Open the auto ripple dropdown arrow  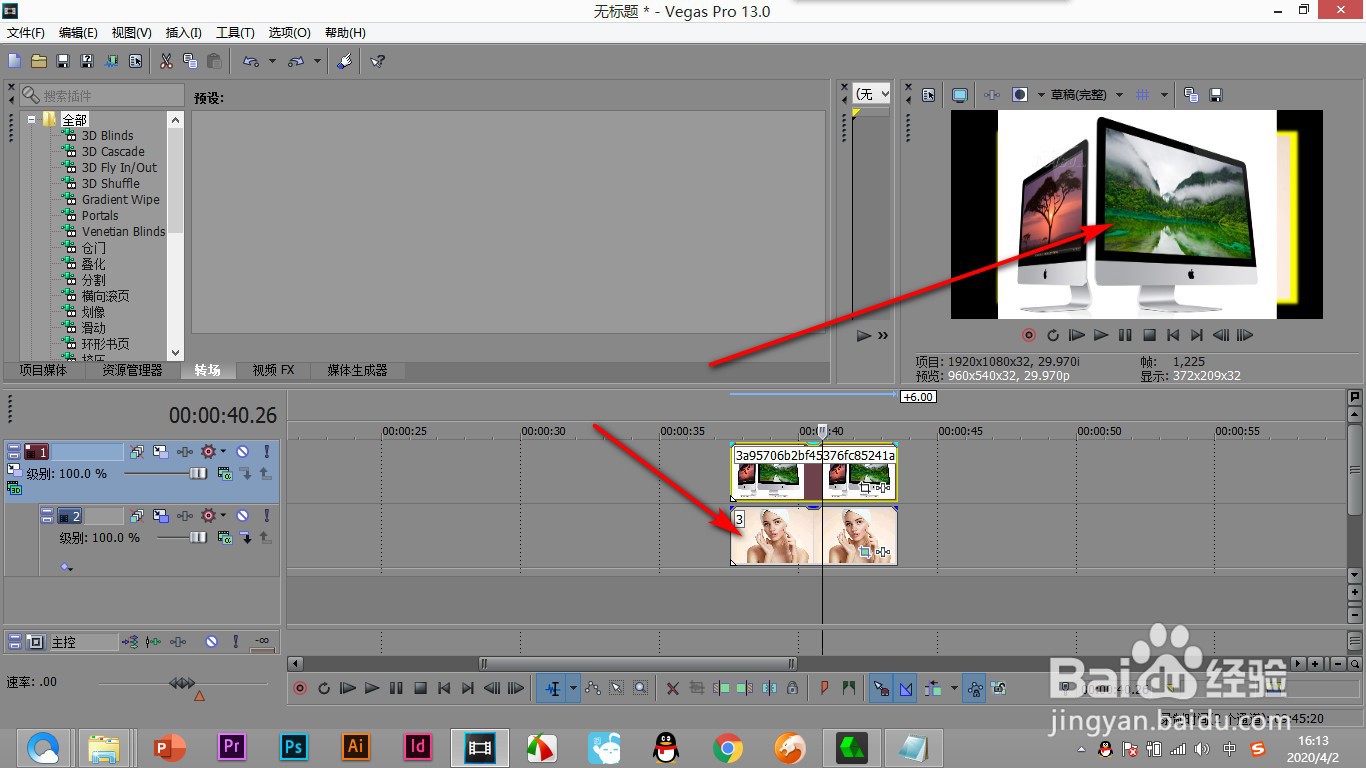(954, 688)
